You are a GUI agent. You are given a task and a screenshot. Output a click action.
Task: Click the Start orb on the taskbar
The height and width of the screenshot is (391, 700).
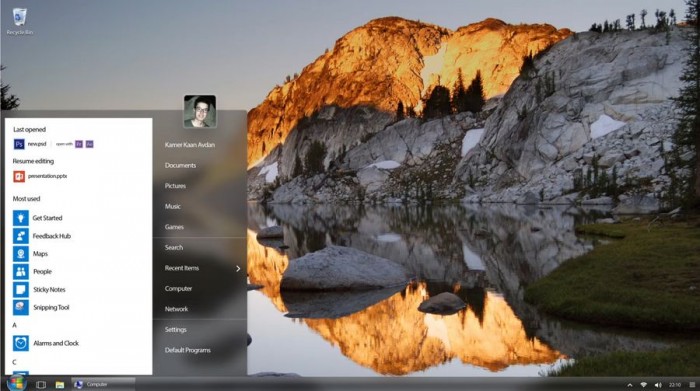pyautogui.click(x=17, y=383)
